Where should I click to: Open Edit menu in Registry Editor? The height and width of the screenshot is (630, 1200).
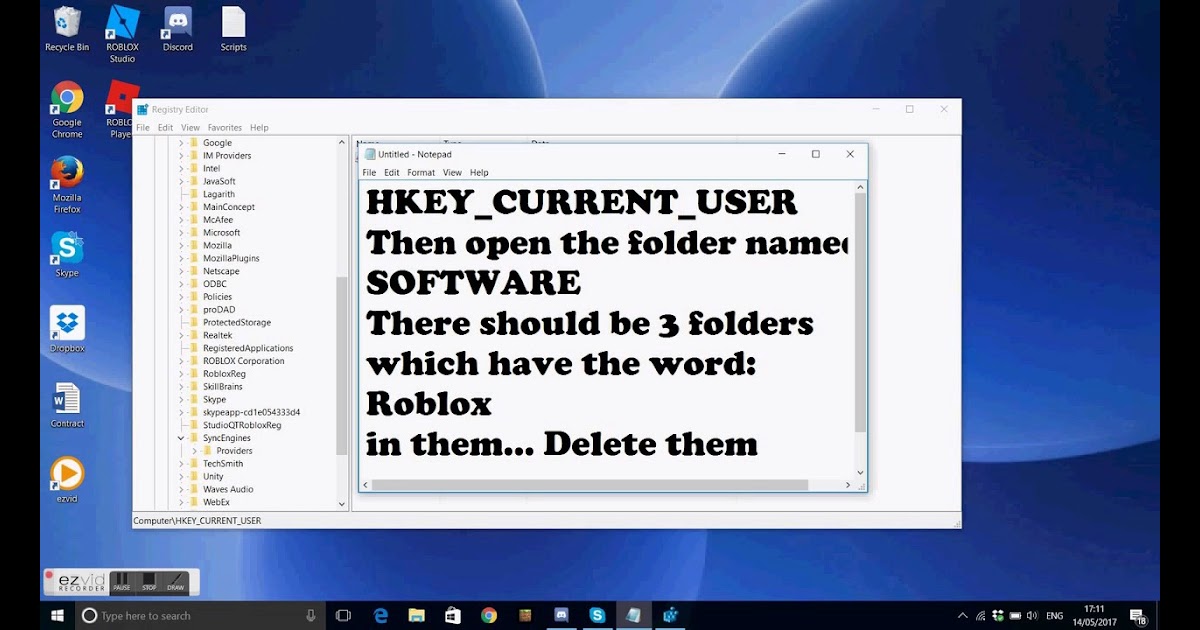(x=165, y=128)
